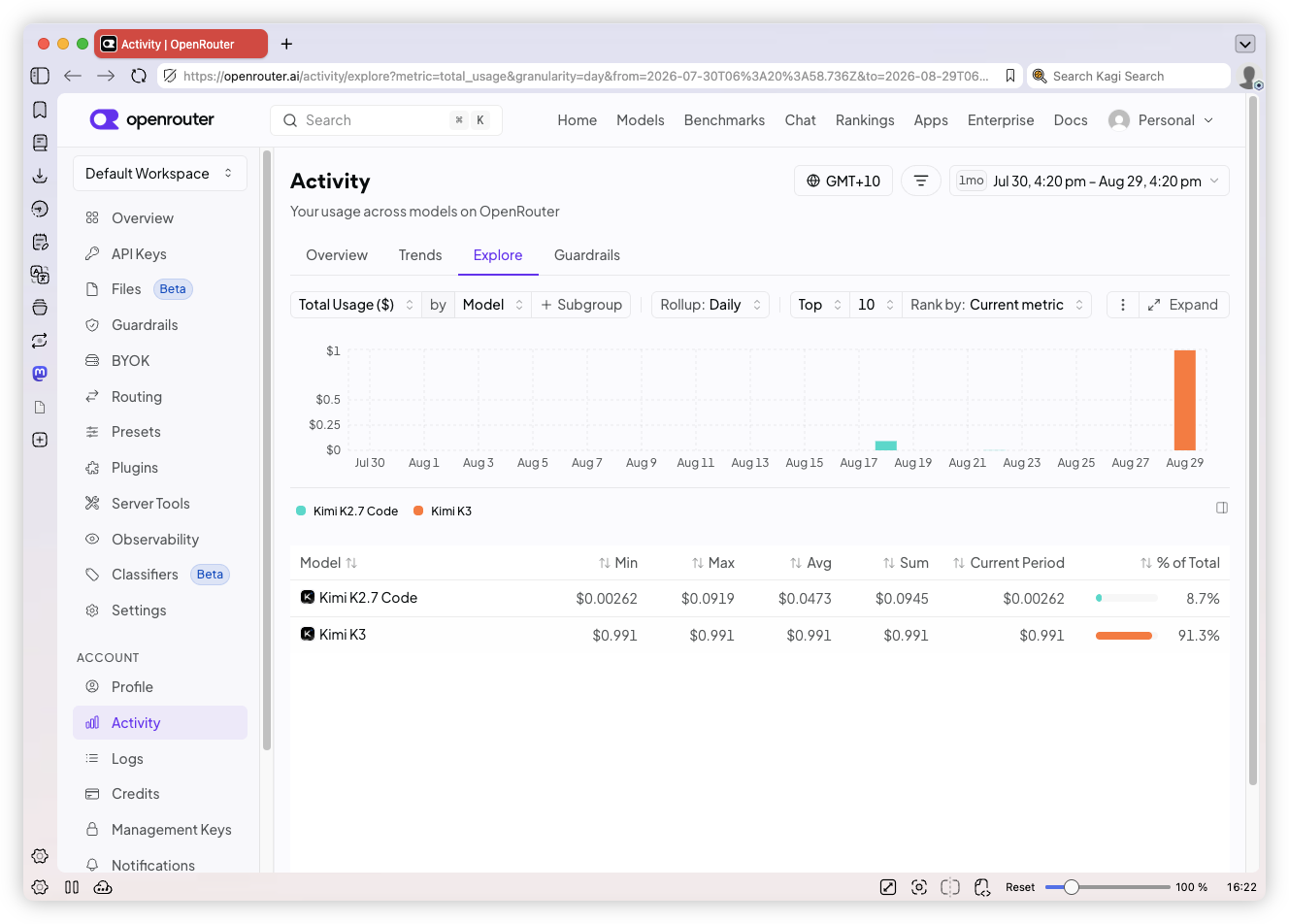The image size is (1289, 924).
Task: Toggle the images display icon in status bar
Action: pos(888,887)
